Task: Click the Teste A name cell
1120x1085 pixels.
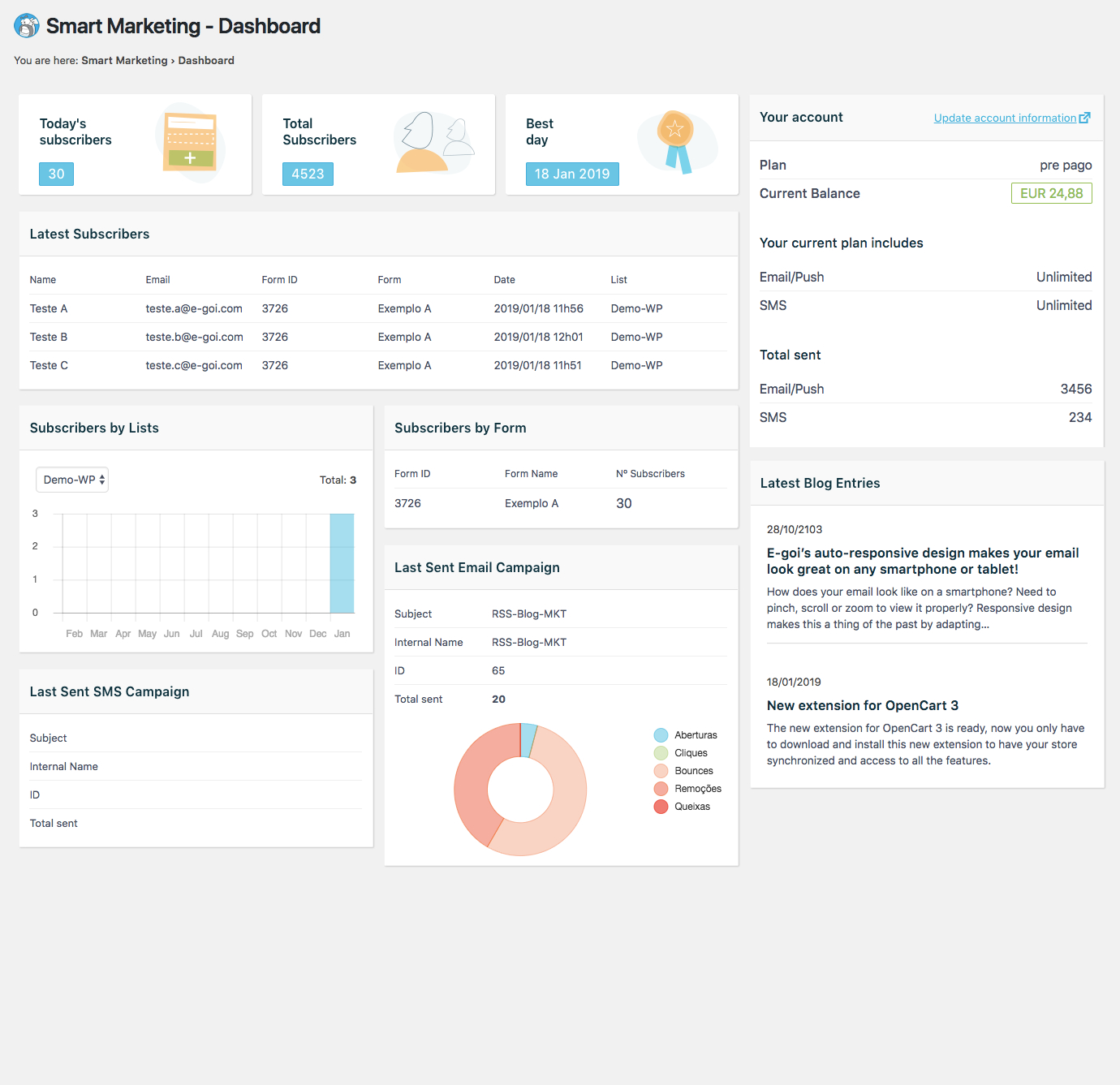Action: [x=49, y=308]
